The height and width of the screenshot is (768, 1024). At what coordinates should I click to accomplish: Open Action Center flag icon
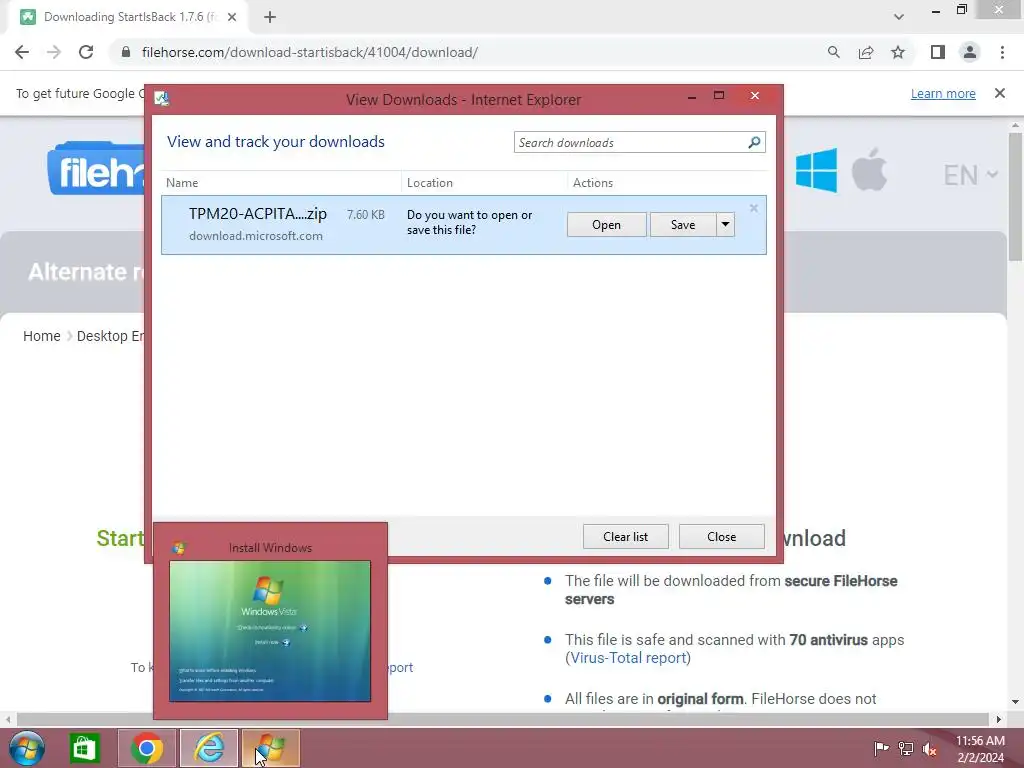[881, 748]
